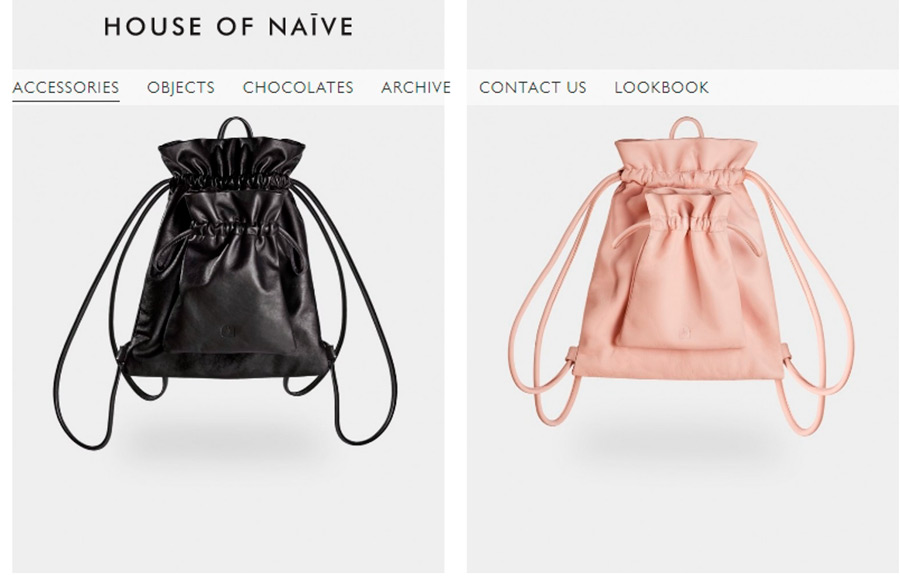The image size is (900, 582).
Task: Click the embossed logo on the pink bag
Action: (684, 332)
